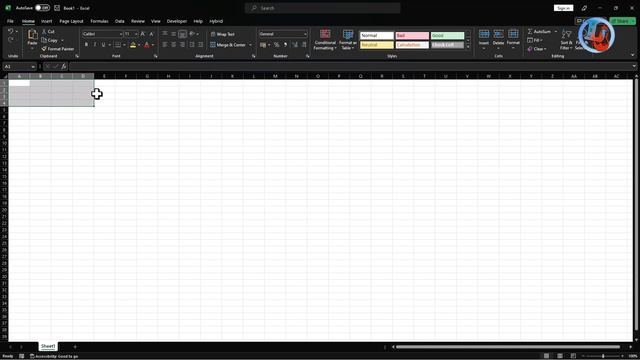
Task: Apply cell borders icon
Action: tap(118, 45)
